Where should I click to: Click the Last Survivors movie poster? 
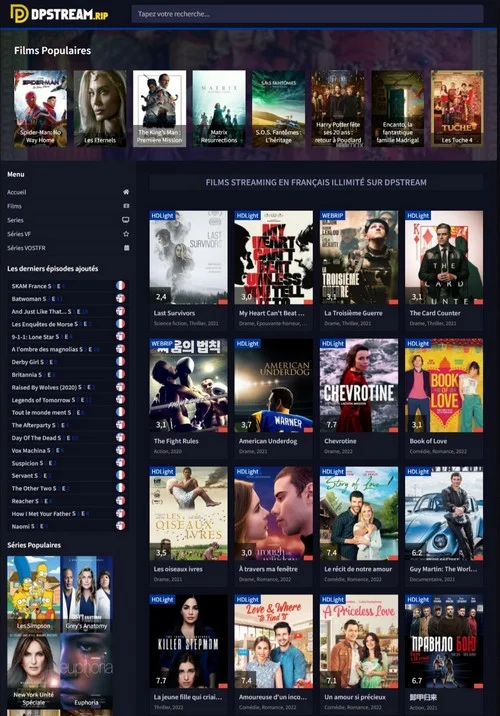188,257
